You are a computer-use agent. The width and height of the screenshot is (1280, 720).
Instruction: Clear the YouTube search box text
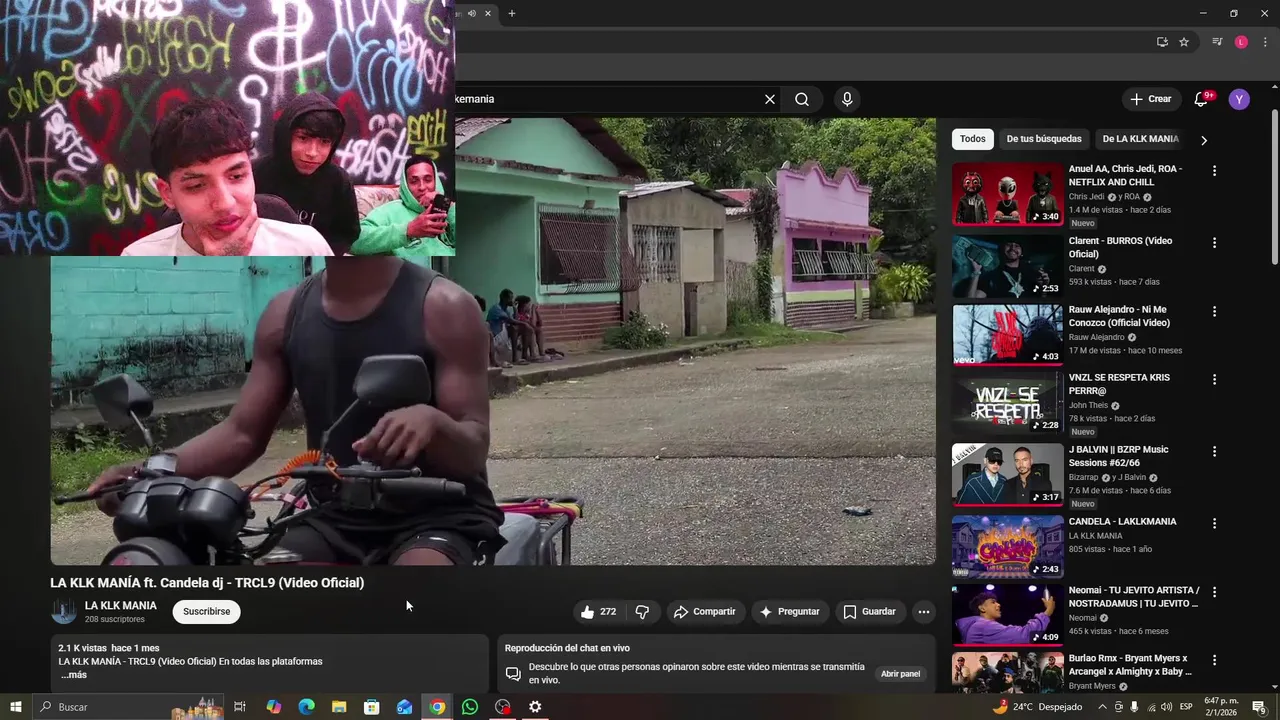pos(770,99)
